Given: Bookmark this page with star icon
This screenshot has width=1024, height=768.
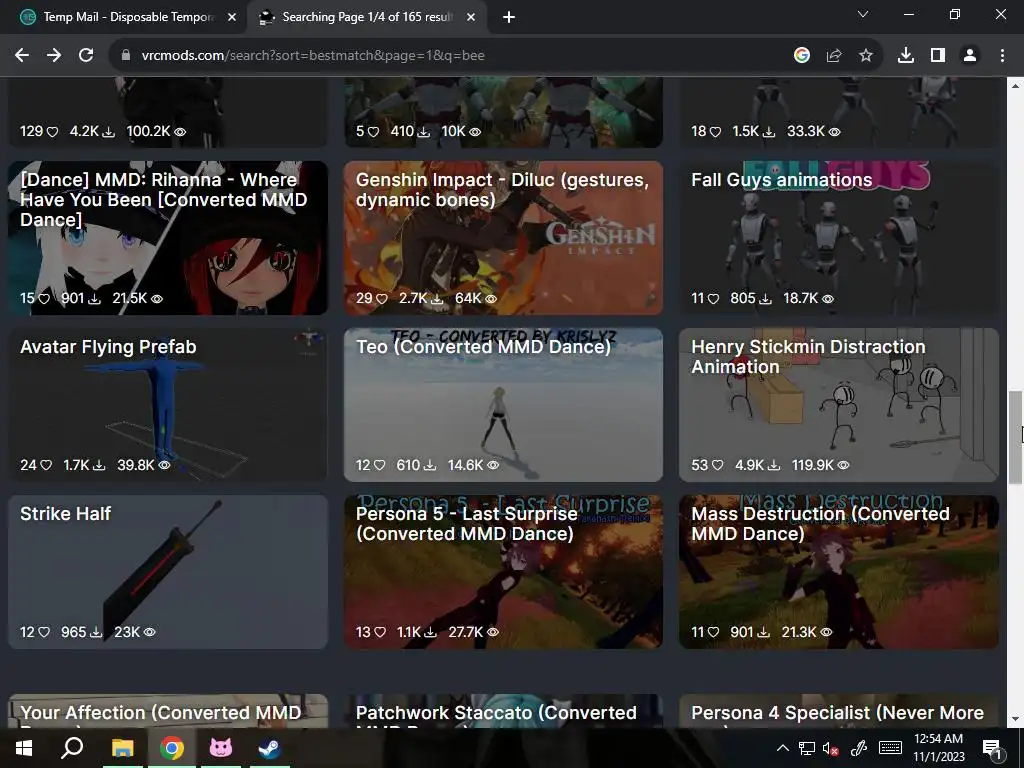Looking at the screenshot, I should [866, 56].
